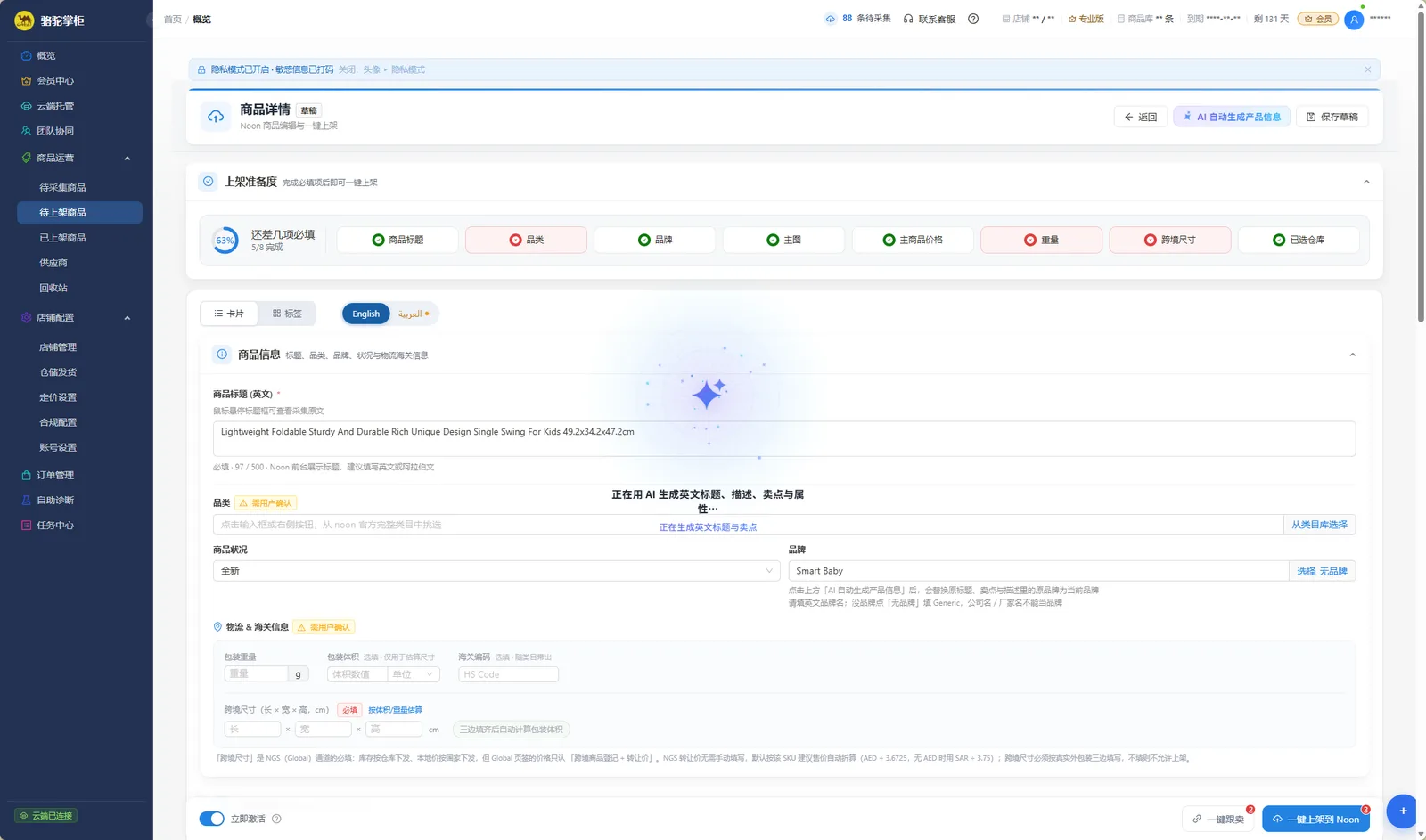
Task: Click the upload cloud icon beside 商品详情
Action: [x=216, y=117]
